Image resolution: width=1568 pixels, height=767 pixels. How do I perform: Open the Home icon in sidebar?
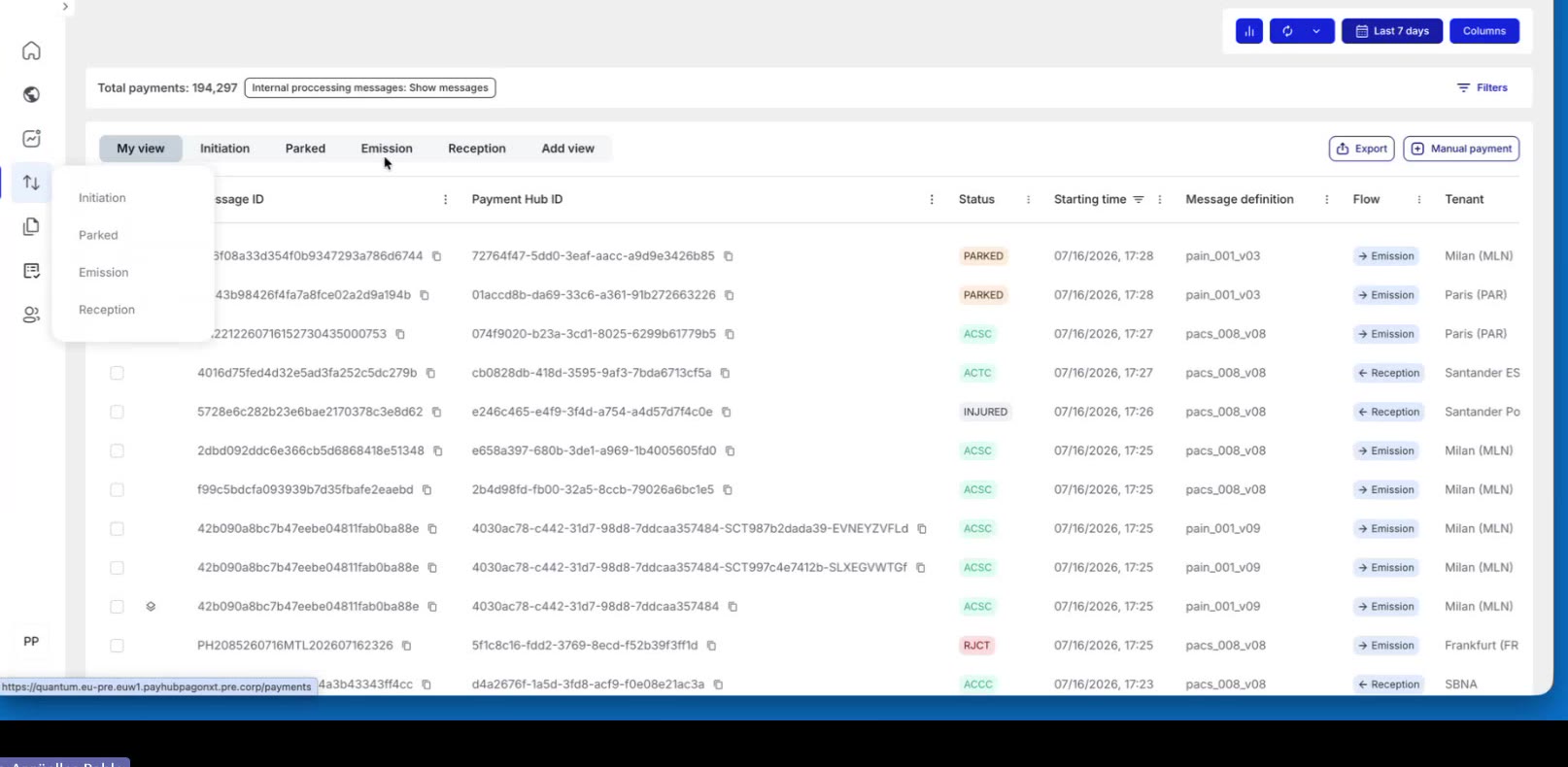coord(31,50)
